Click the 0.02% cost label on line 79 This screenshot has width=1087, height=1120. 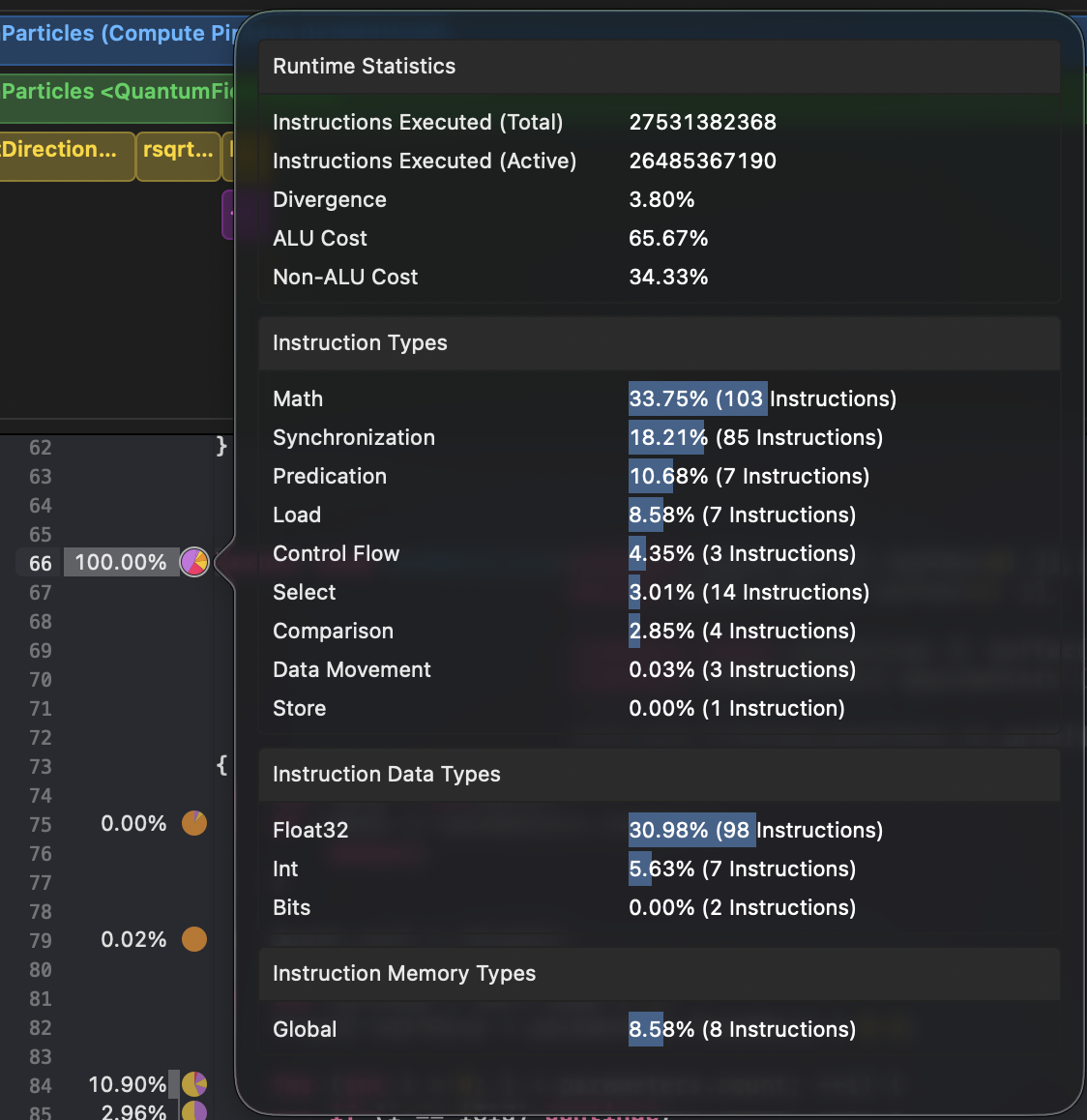pyautogui.click(x=133, y=939)
